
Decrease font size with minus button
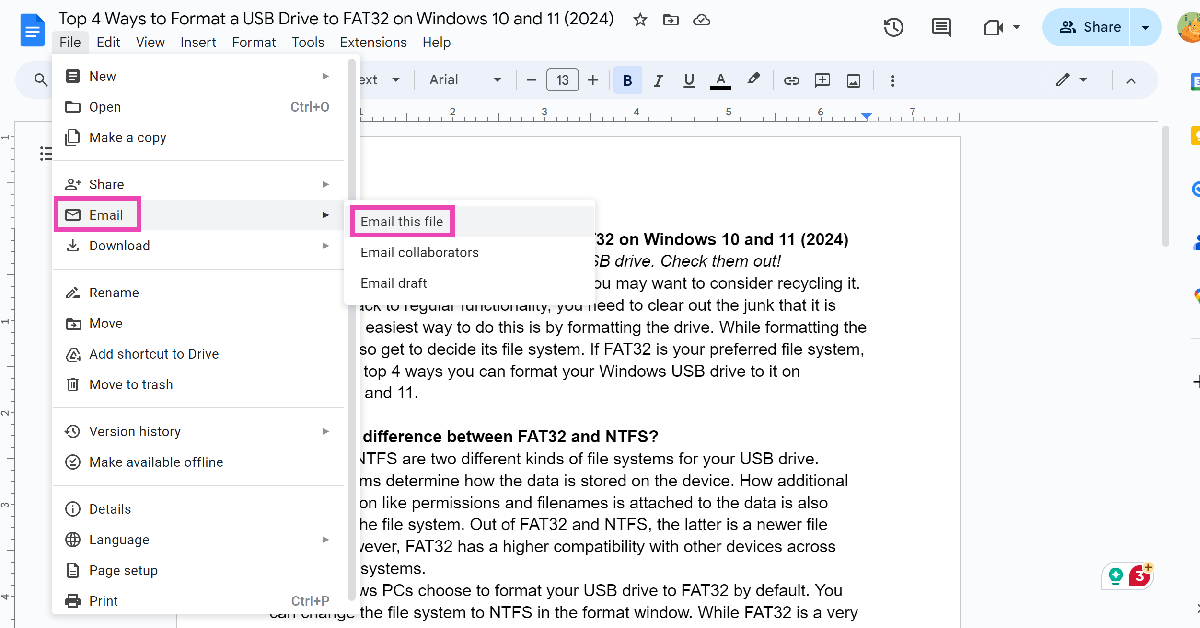(531, 80)
